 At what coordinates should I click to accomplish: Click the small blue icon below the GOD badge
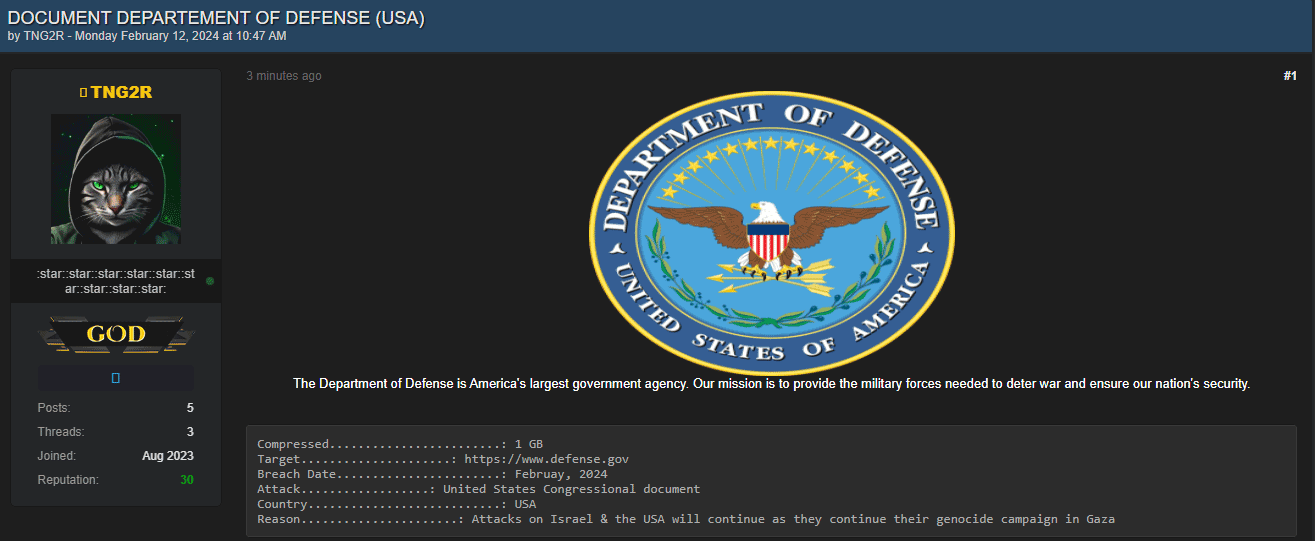[x=116, y=378]
